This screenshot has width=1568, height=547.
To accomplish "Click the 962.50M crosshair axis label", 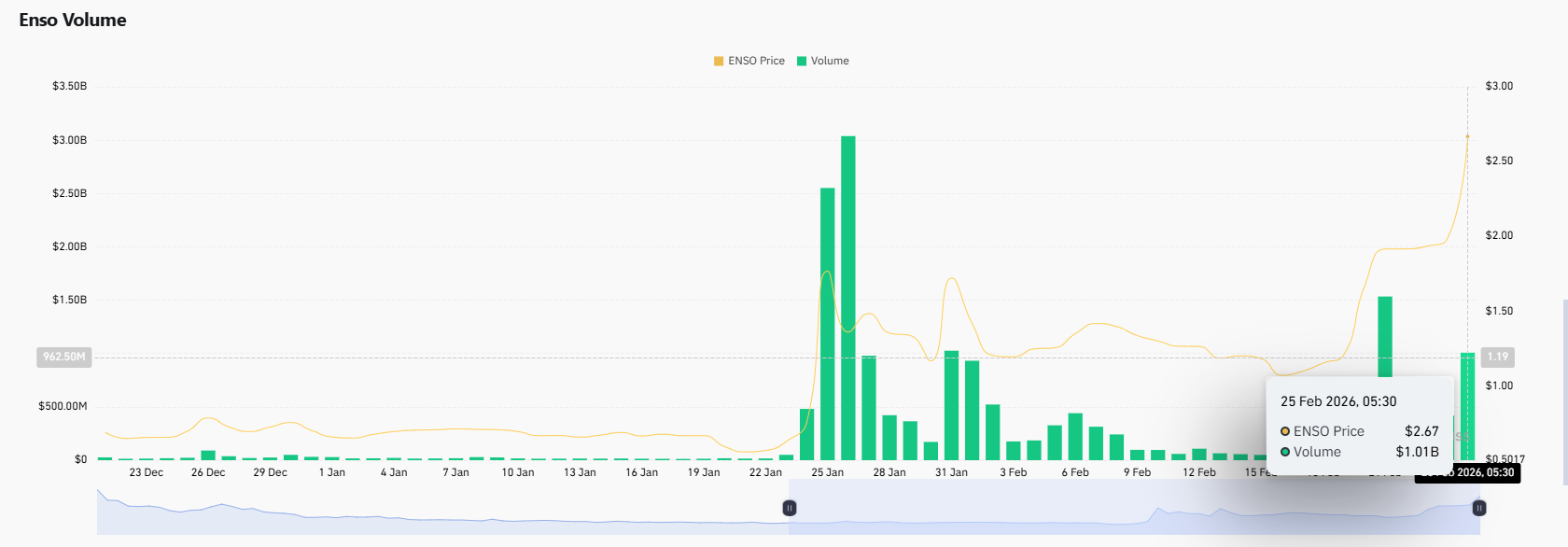I will pyautogui.click(x=64, y=357).
